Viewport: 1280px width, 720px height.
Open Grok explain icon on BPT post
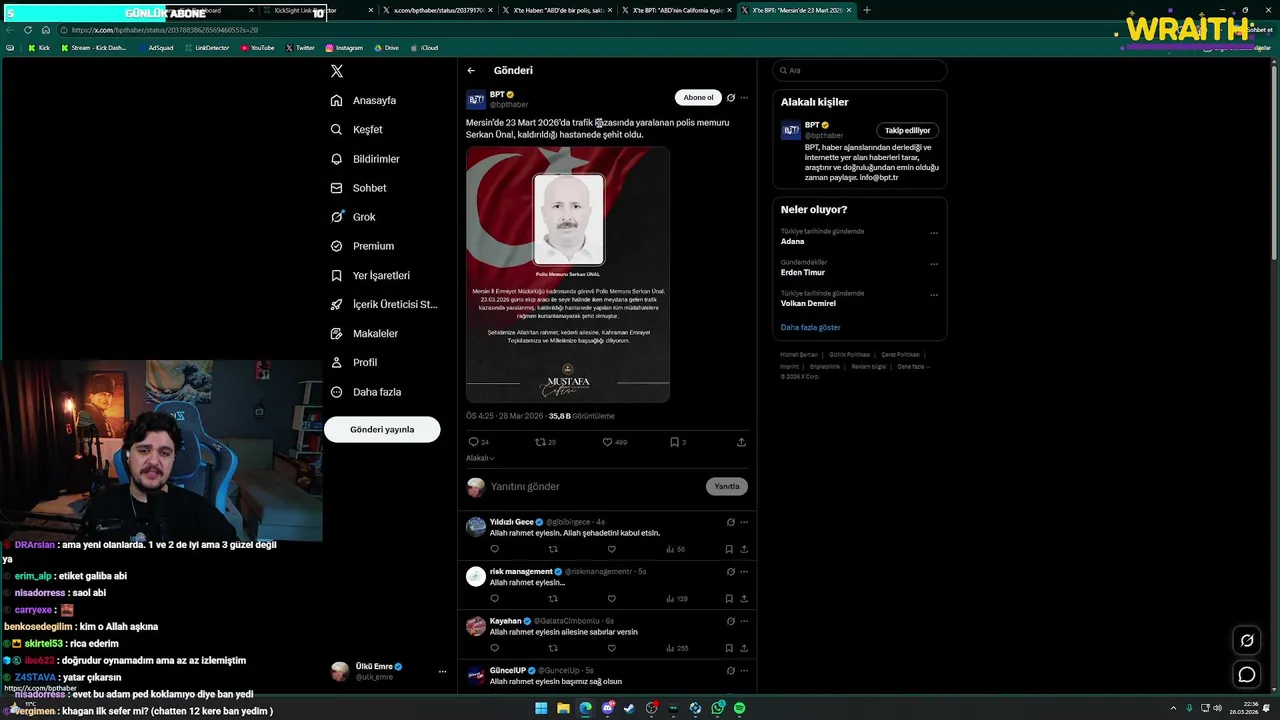point(731,98)
